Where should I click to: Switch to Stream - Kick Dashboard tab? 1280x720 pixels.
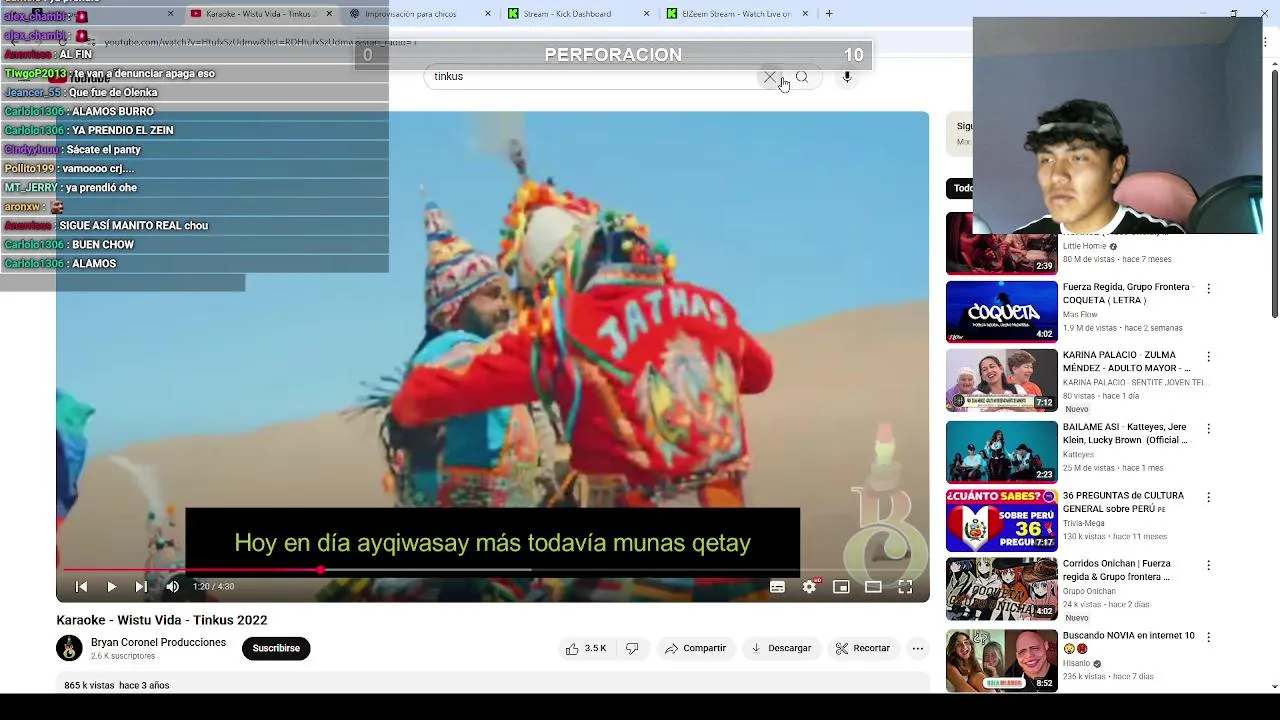click(567, 14)
